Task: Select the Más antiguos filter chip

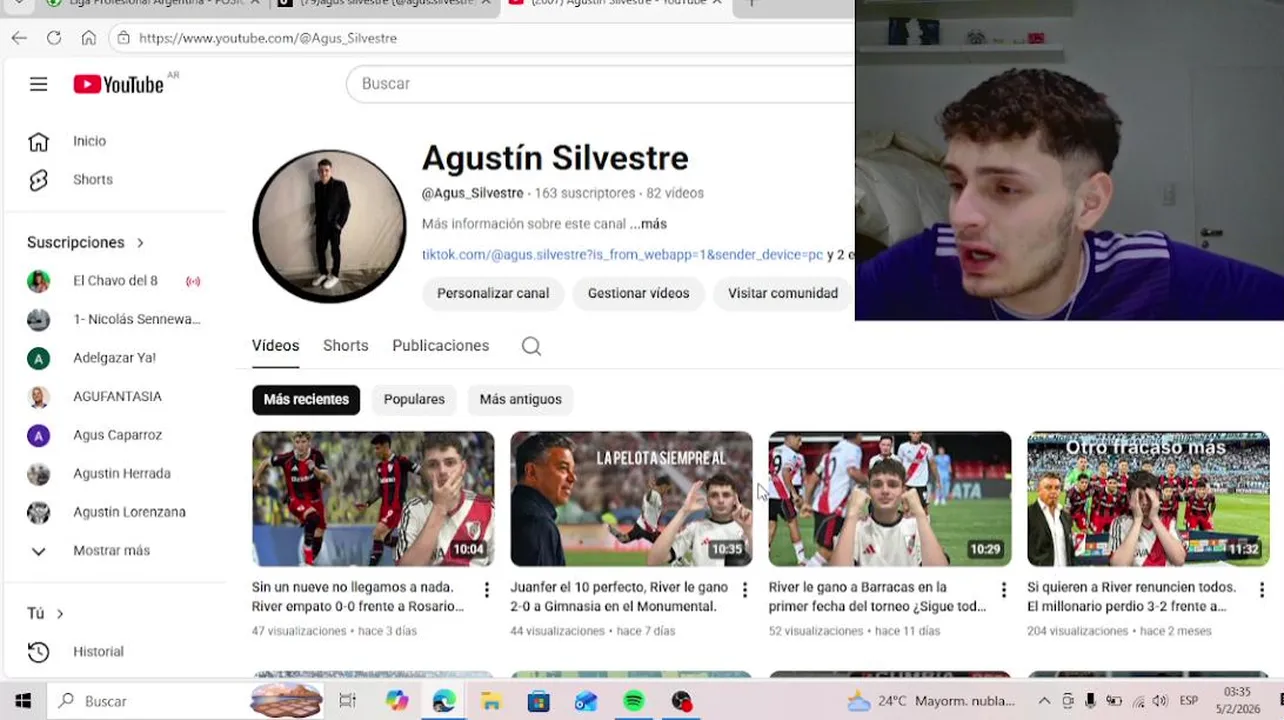Action: (x=520, y=399)
